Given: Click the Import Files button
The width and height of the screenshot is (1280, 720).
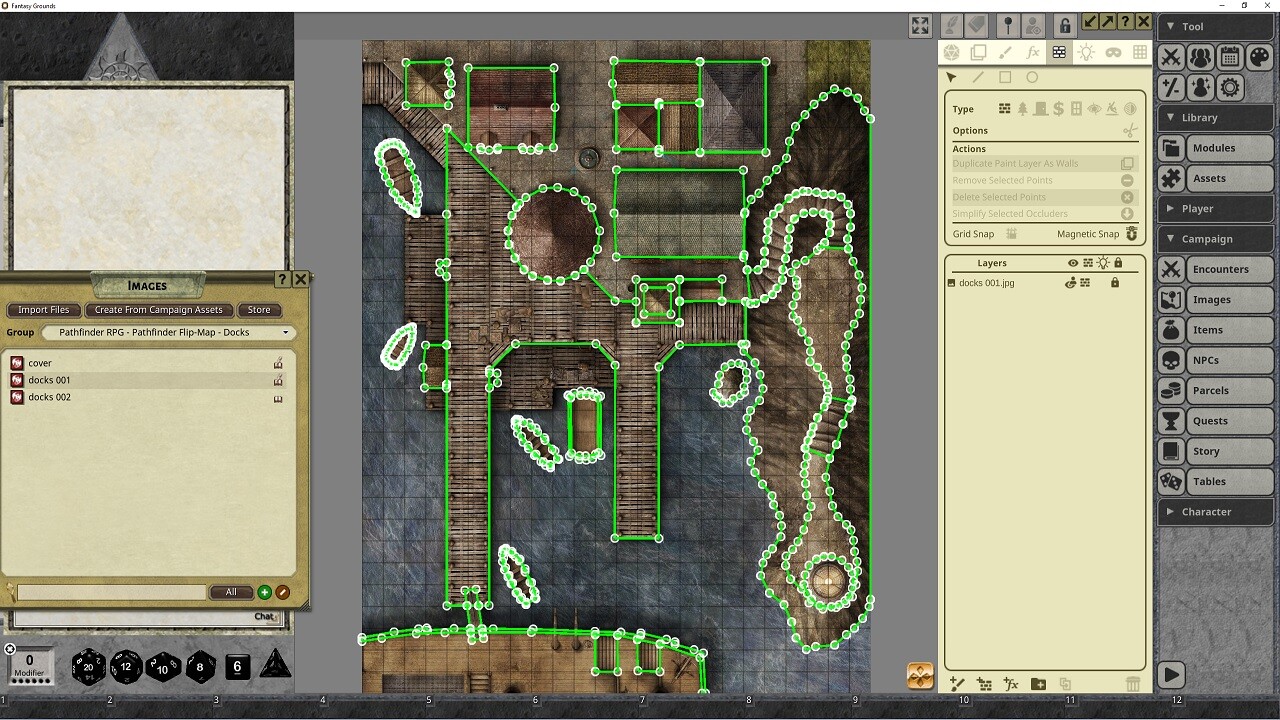Looking at the screenshot, I should [43, 310].
